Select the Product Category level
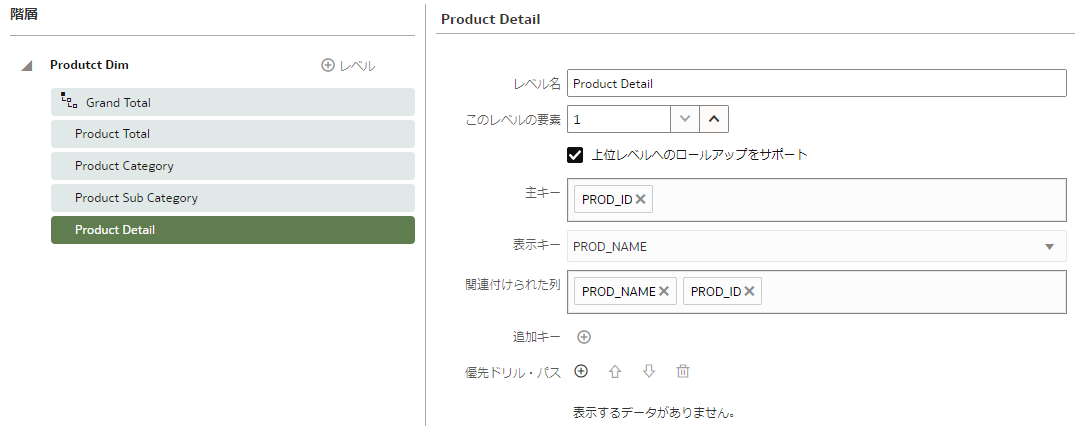The image size is (1075, 426). coord(232,166)
